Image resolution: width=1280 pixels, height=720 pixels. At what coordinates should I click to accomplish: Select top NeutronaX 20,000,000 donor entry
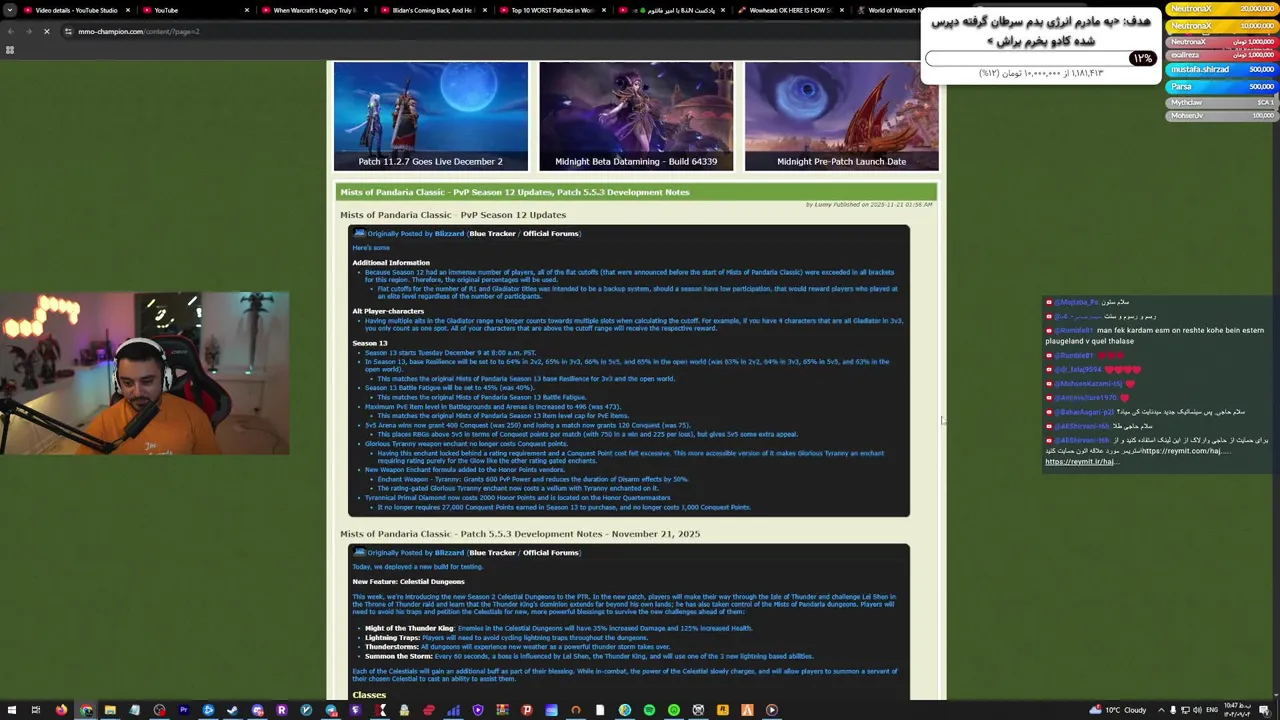pos(1221,9)
